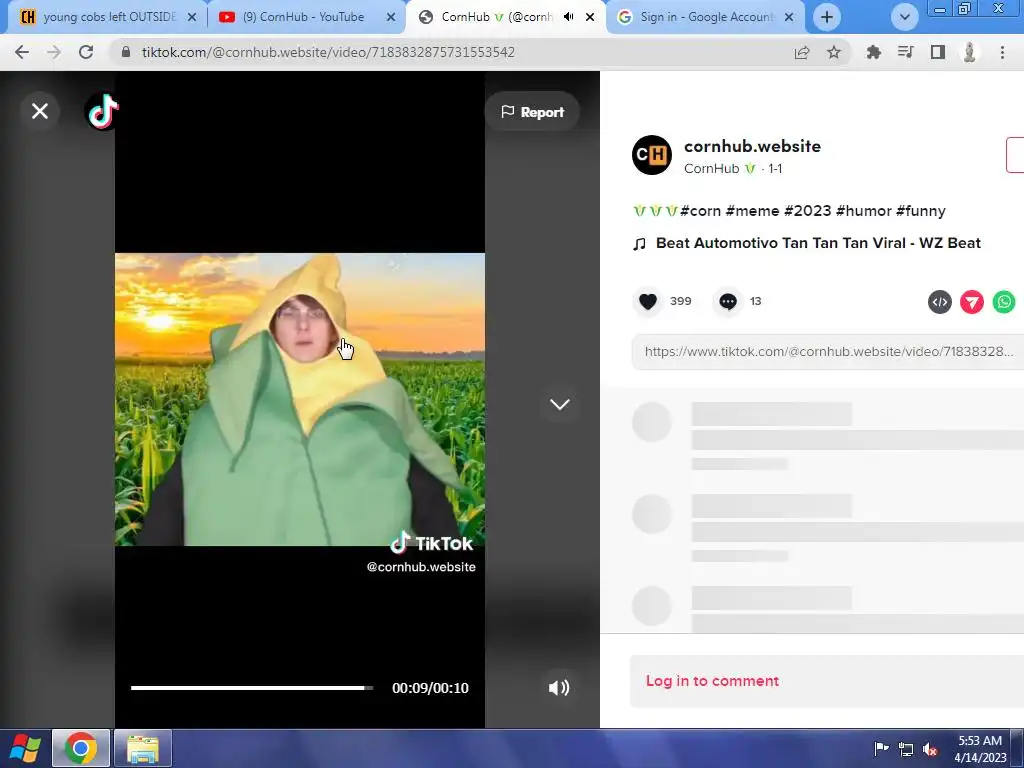Viewport: 1024px width, 768px height.
Task: Select the CornHub TikTok tab
Action: [x=496, y=17]
